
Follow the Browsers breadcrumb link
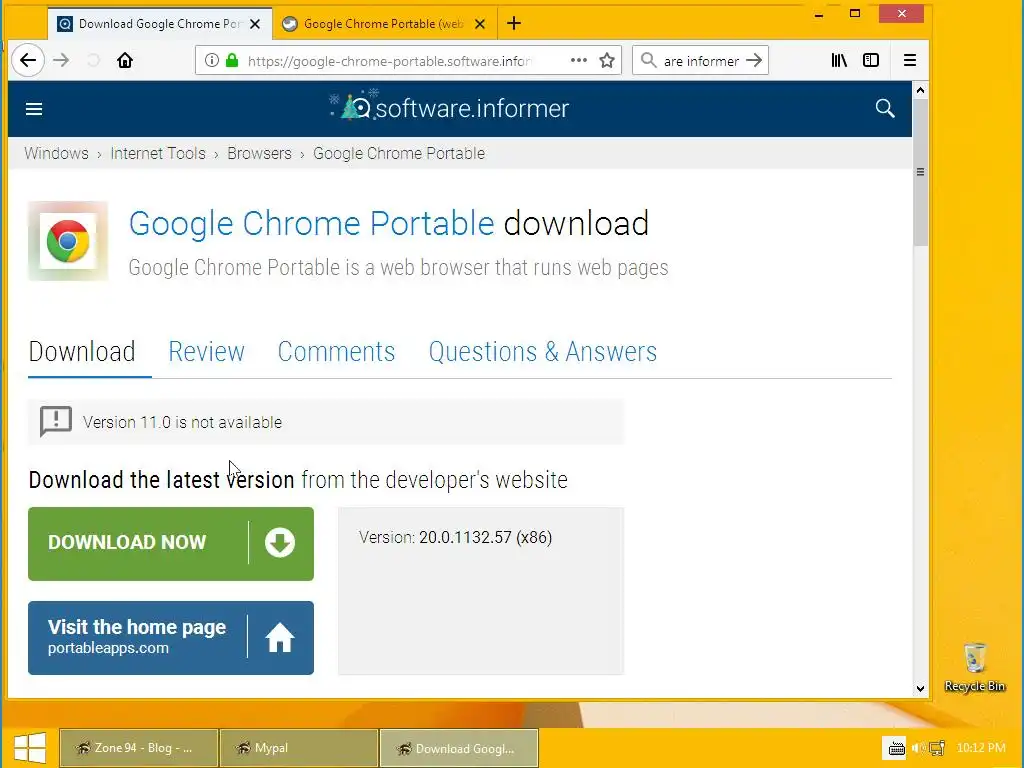coord(259,153)
